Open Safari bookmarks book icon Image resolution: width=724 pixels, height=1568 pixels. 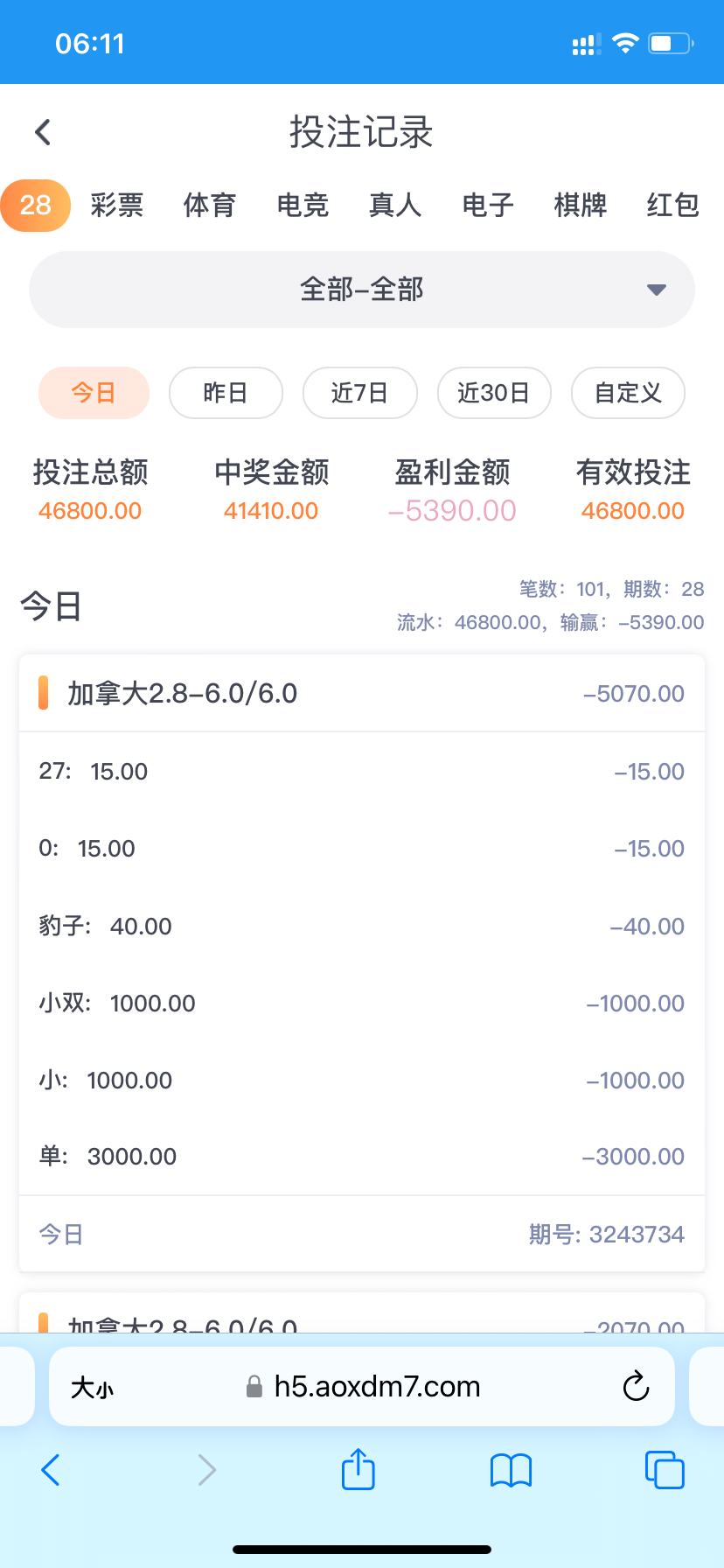pos(512,1470)
